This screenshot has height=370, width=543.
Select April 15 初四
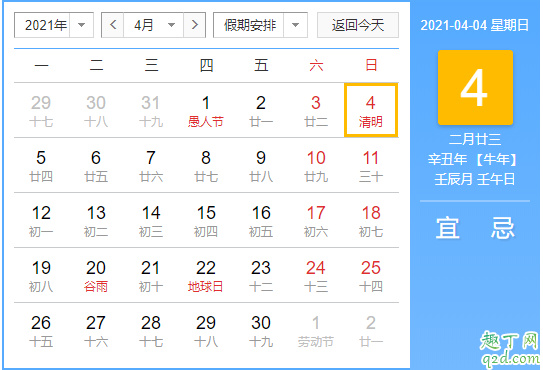pyautogui.click(x=206, y=221)
